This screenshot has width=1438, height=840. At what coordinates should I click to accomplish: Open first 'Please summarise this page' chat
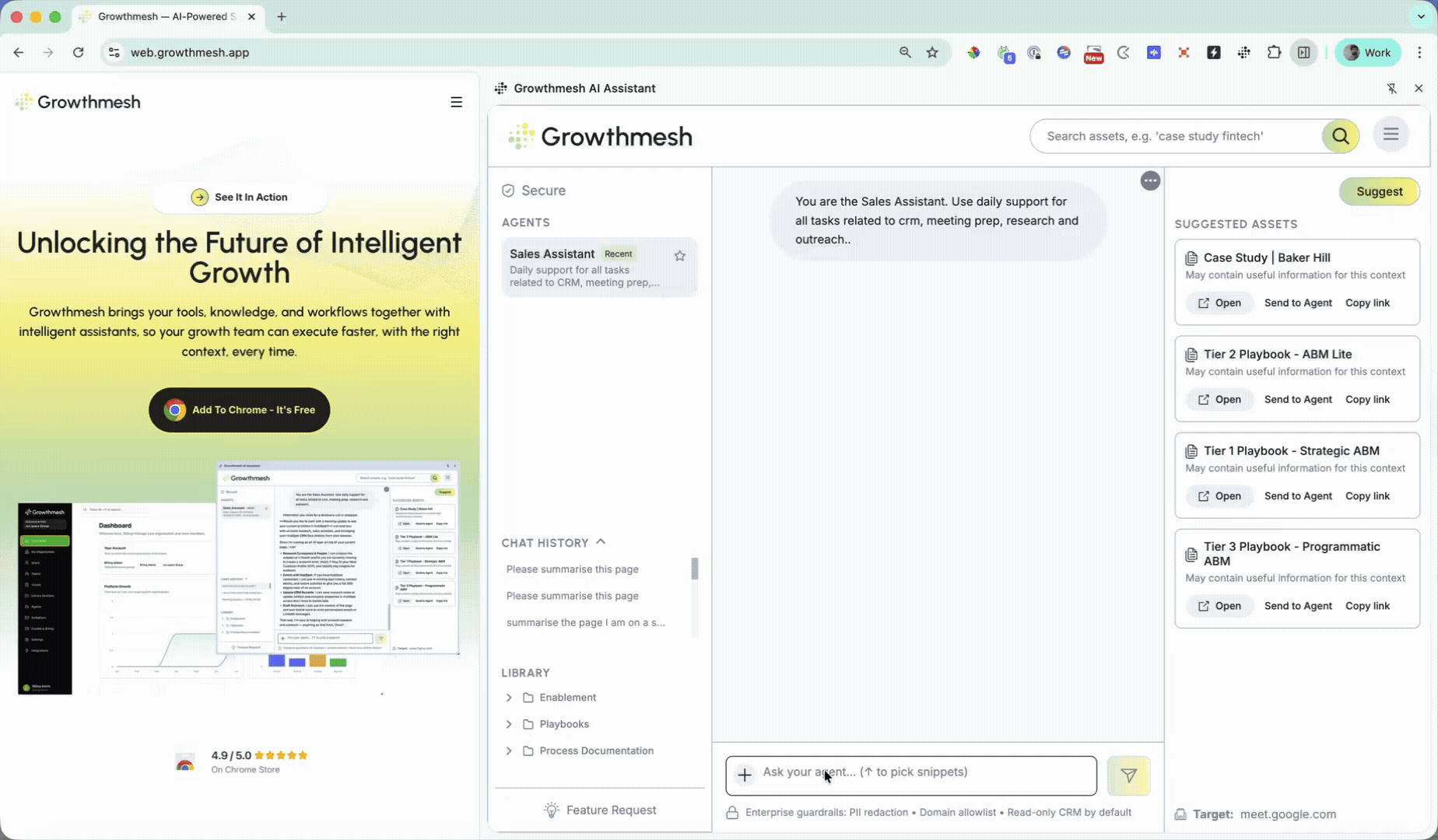[572, 569]
